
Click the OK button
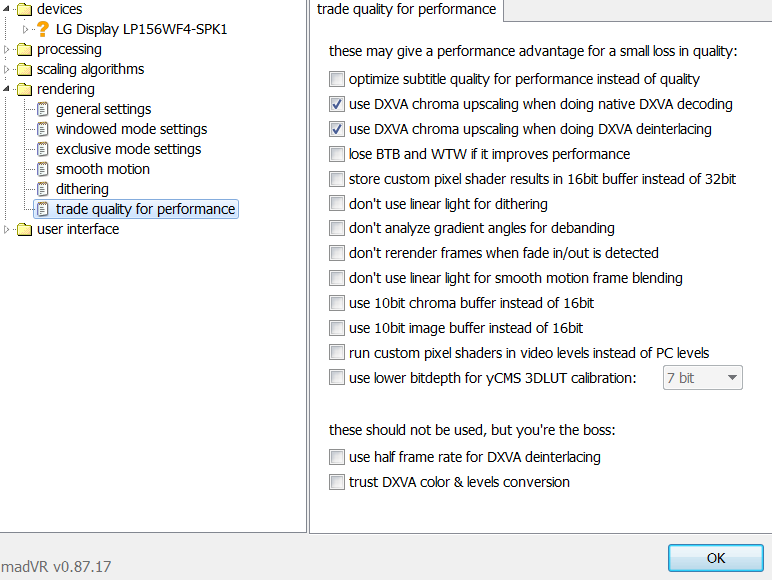(716, 558)
